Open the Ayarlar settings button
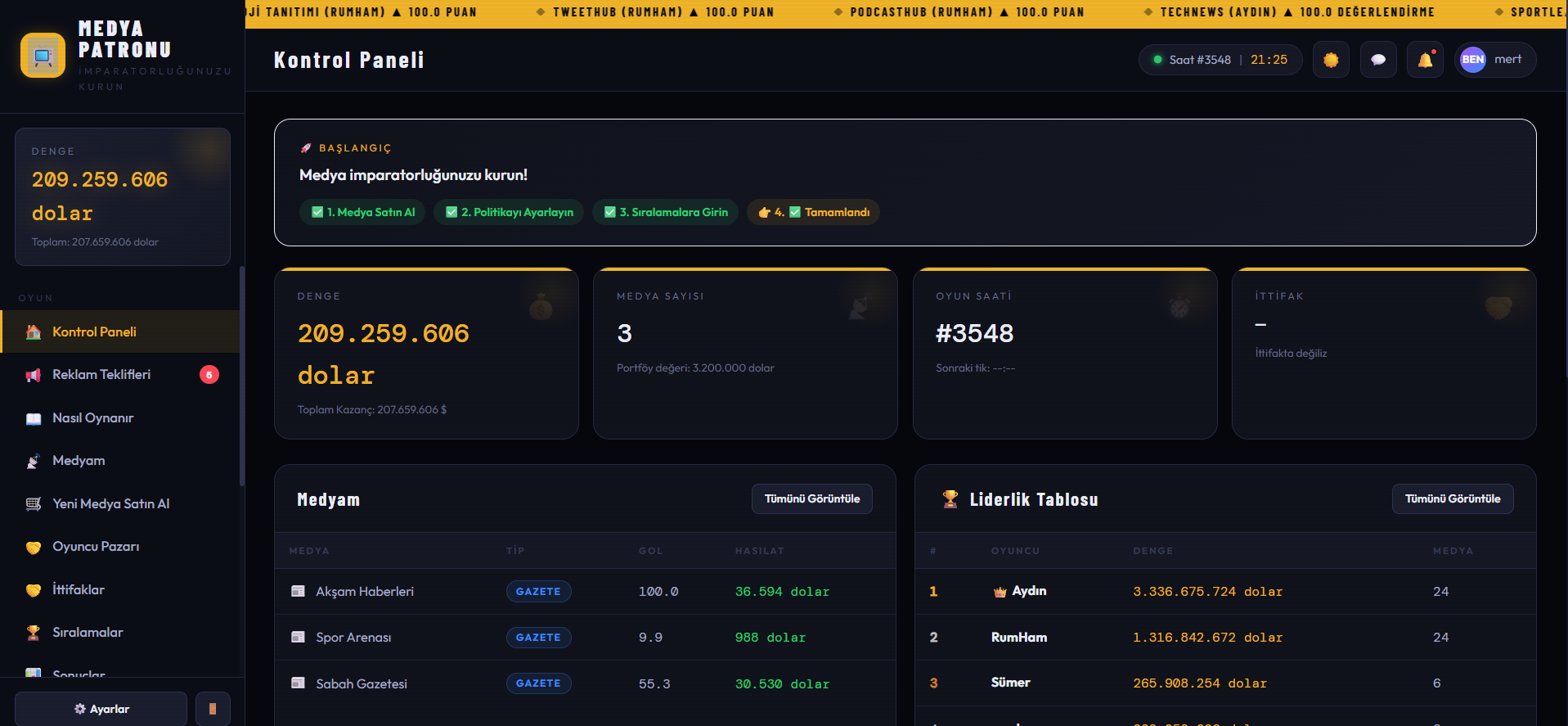 pyautogui.click(x=101, y=709)
